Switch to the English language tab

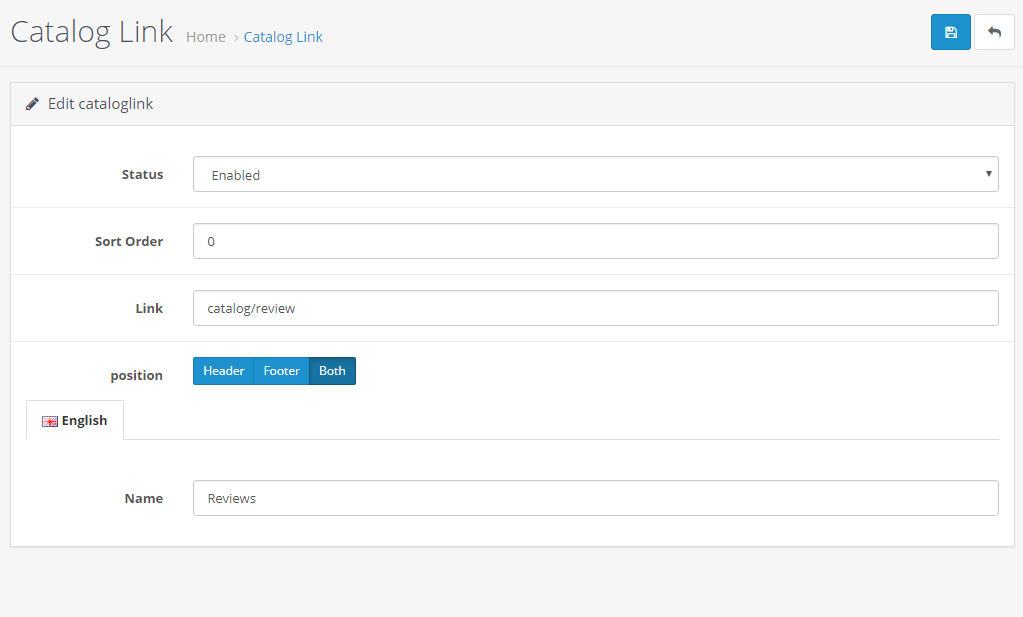(75, 421)
